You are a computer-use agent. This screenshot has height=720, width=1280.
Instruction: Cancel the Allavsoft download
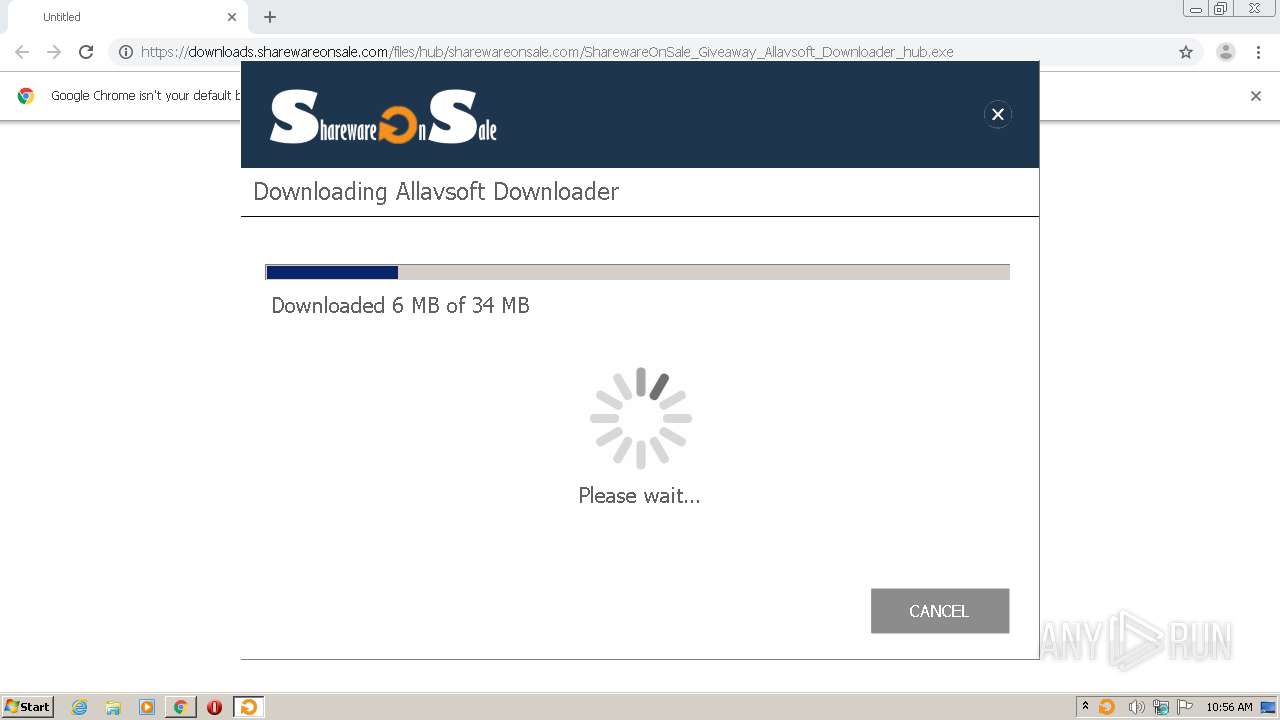tap(940, 611)
